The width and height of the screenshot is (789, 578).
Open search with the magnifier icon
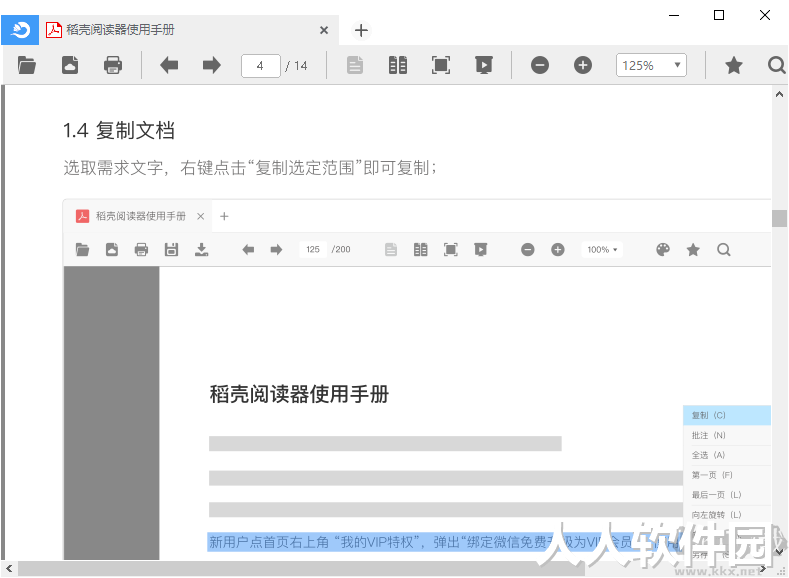(x=776, y=65)
